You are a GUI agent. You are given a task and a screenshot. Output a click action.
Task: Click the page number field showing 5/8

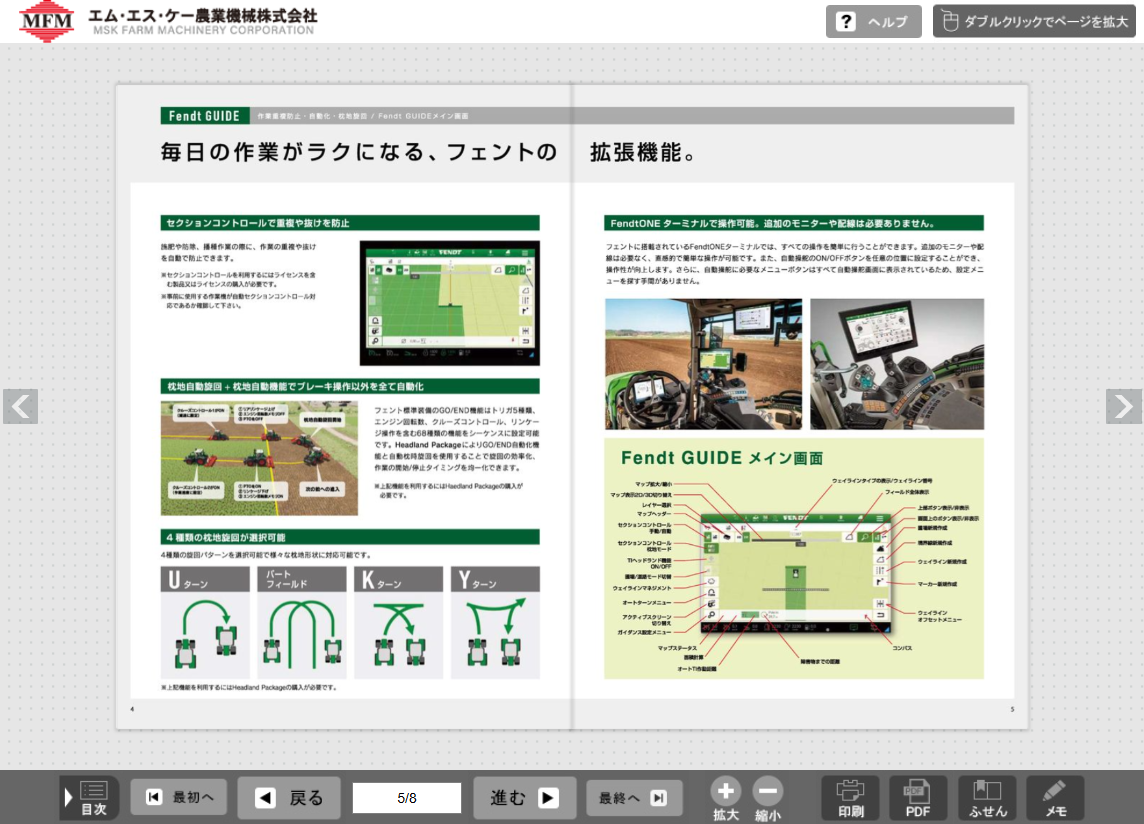[x=407, y=798]
